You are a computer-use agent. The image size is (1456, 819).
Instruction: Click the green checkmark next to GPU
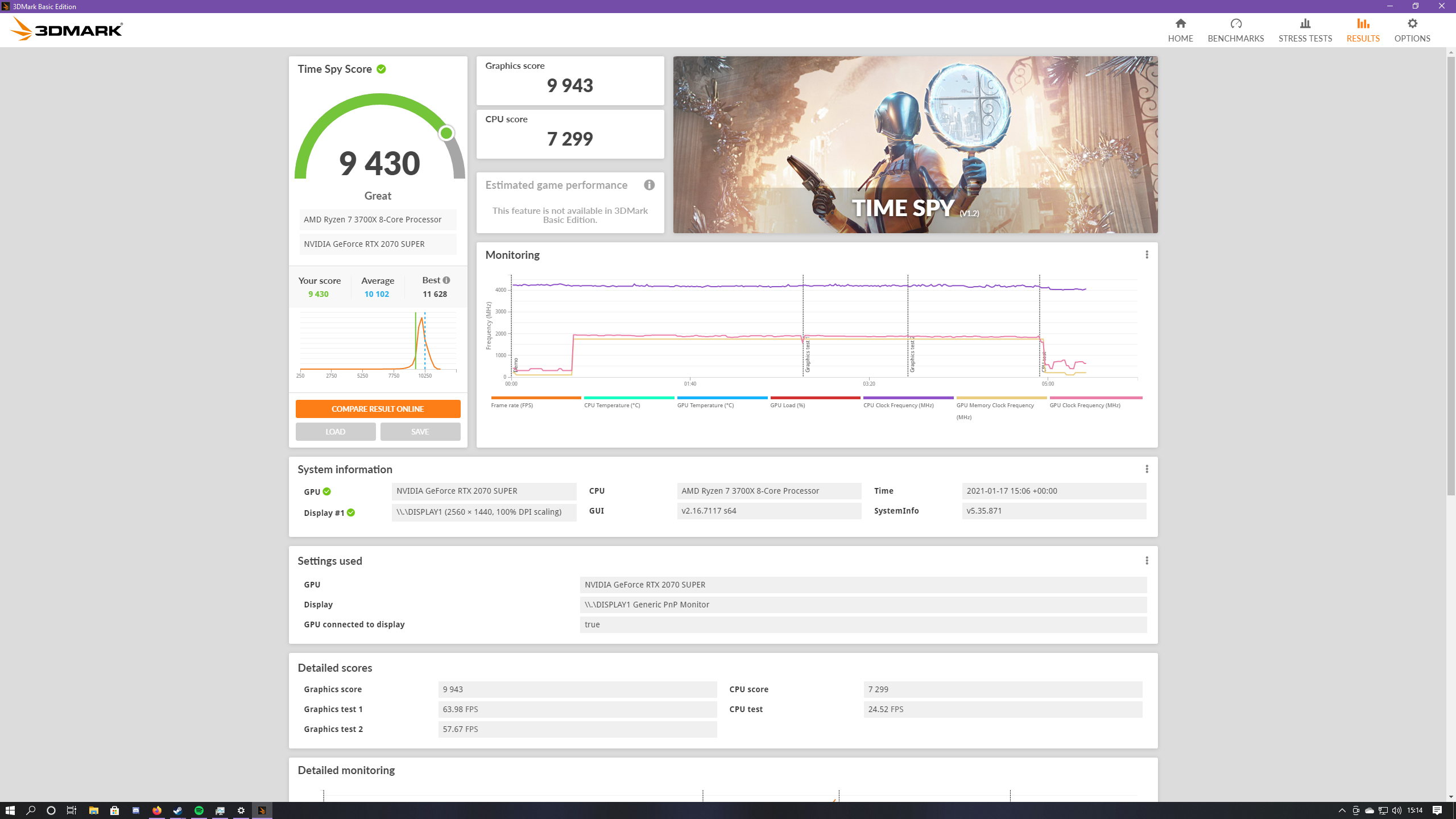[326, 491]
